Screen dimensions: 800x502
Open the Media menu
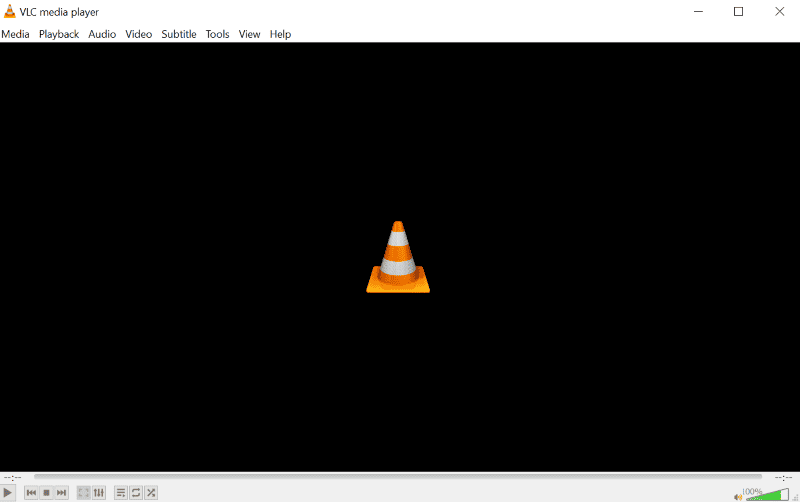point(15,34)
